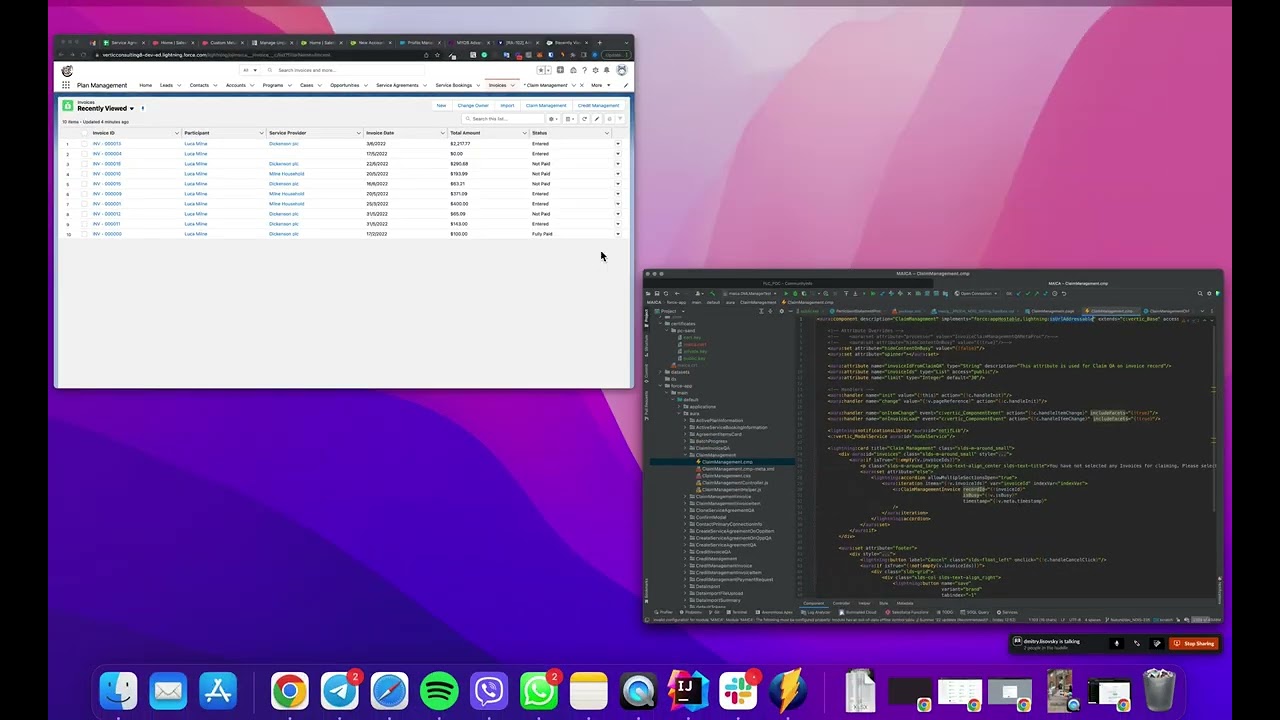Click the Search this list field
This screenshot has height=720, width=1280.
point(503,119)
